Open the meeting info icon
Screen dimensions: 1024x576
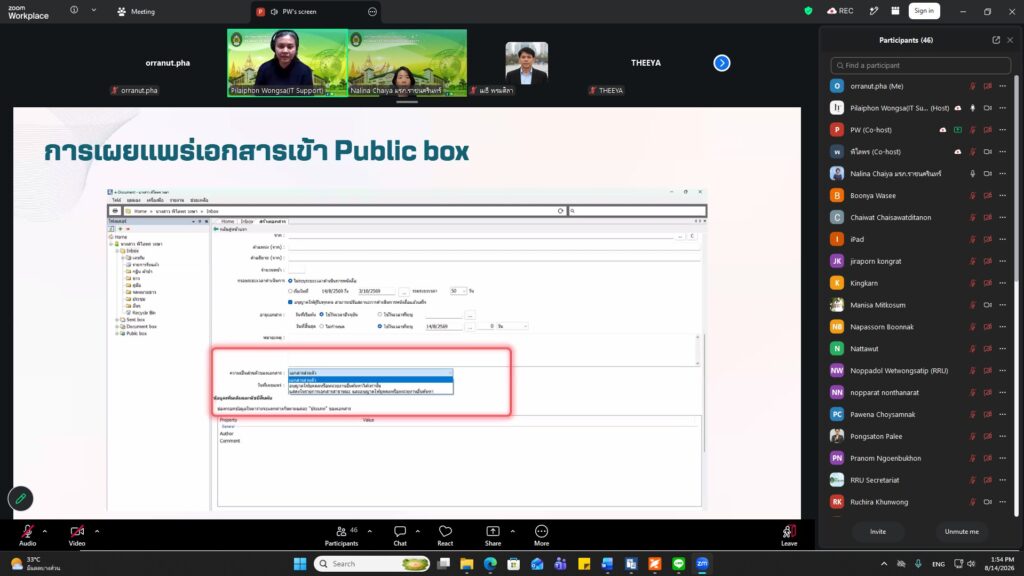coord(74,10)
